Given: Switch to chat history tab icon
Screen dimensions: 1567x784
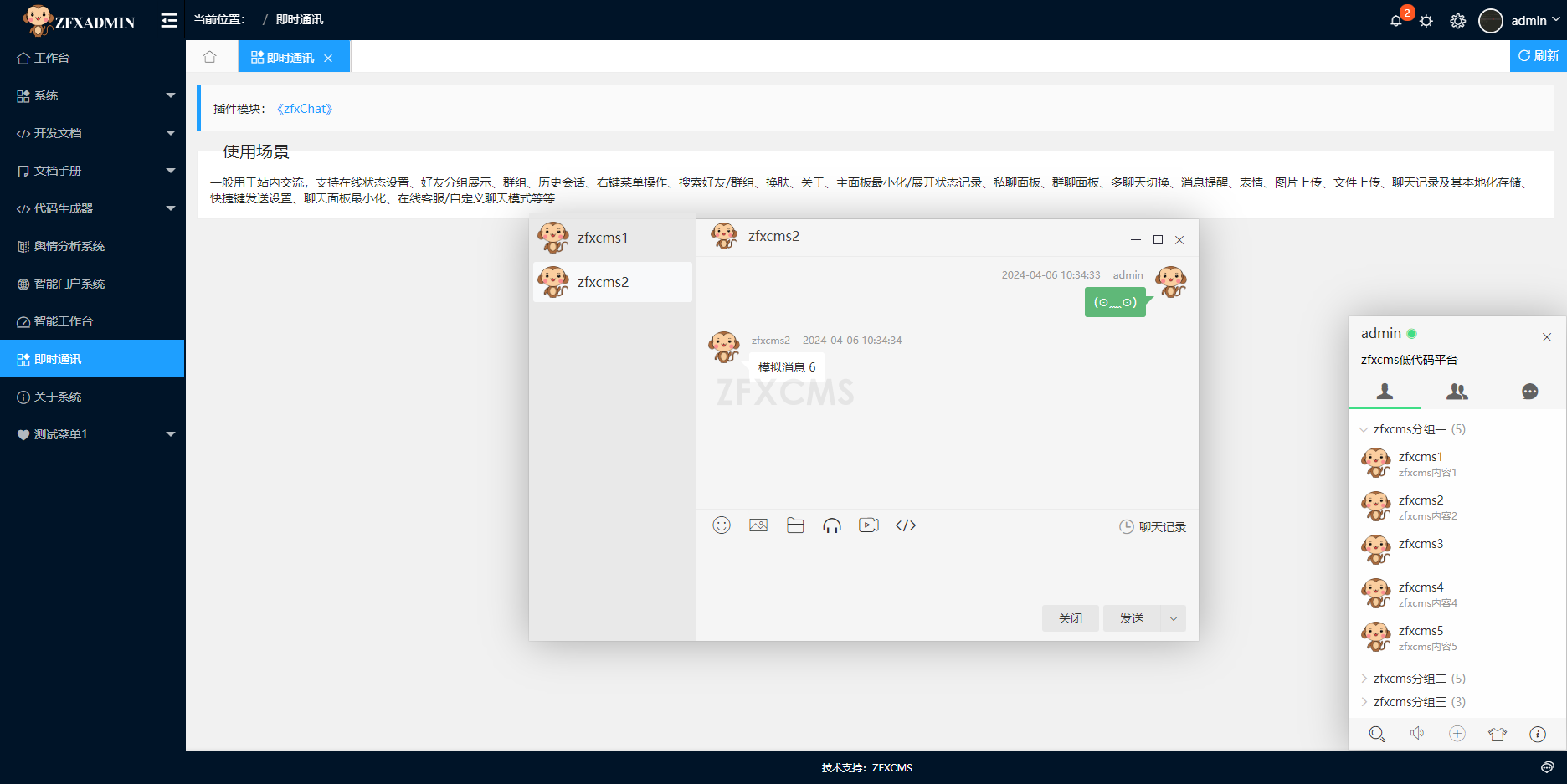Looking at the screenshot, I should coord(1530,392).
